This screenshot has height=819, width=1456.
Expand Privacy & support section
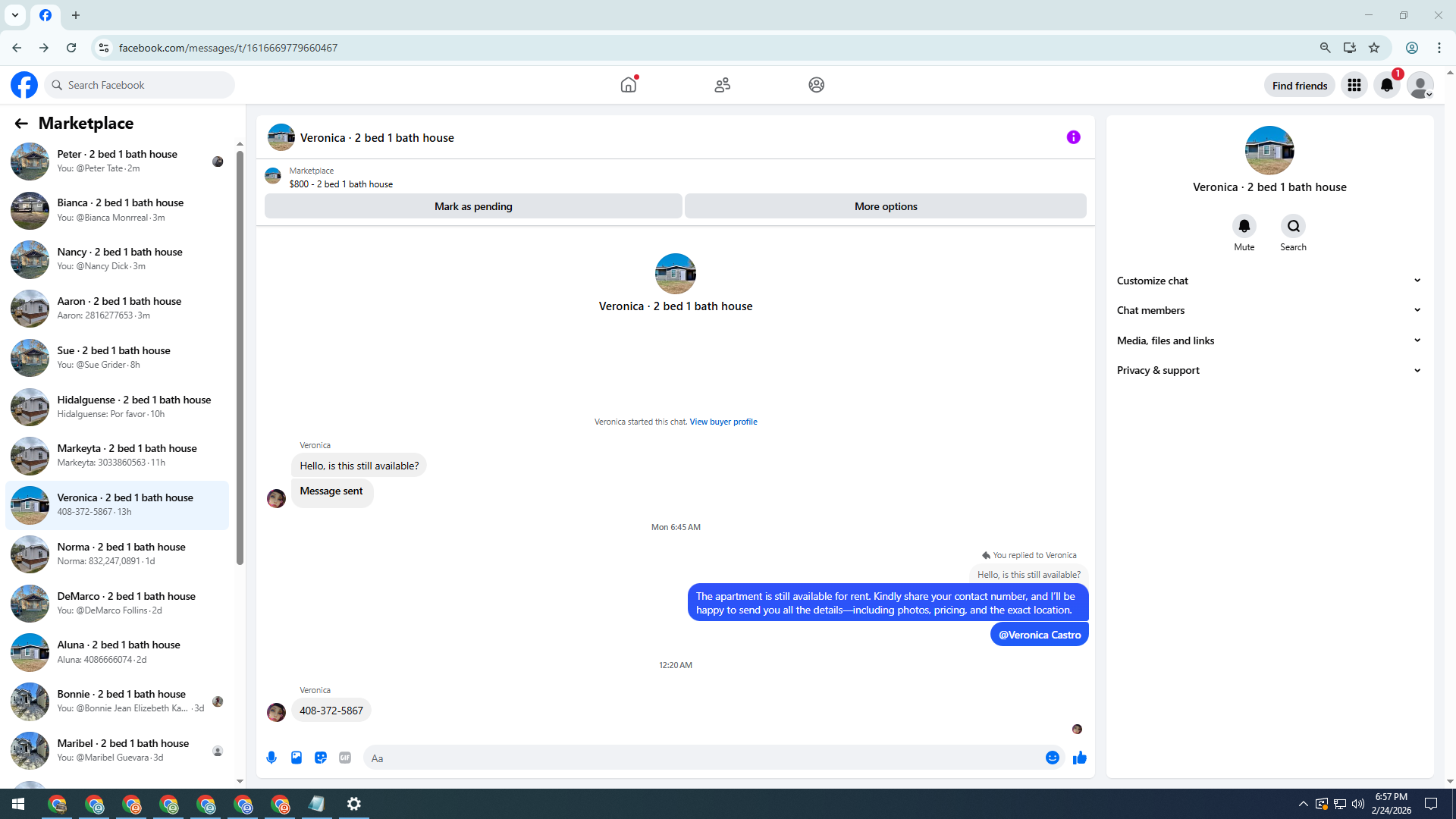[1268, 370]
